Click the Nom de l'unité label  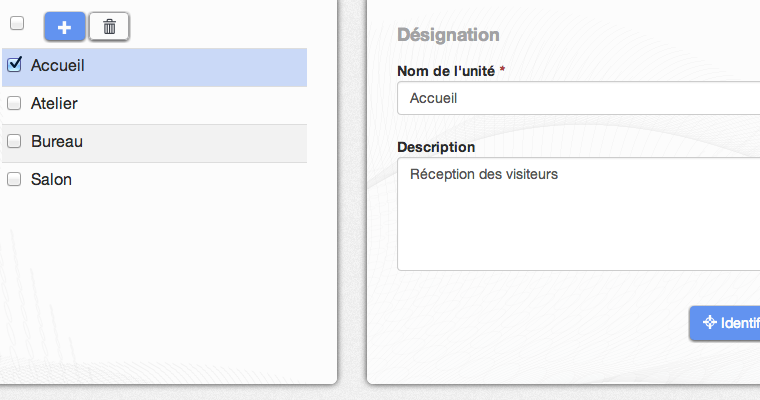coord(446,71)
